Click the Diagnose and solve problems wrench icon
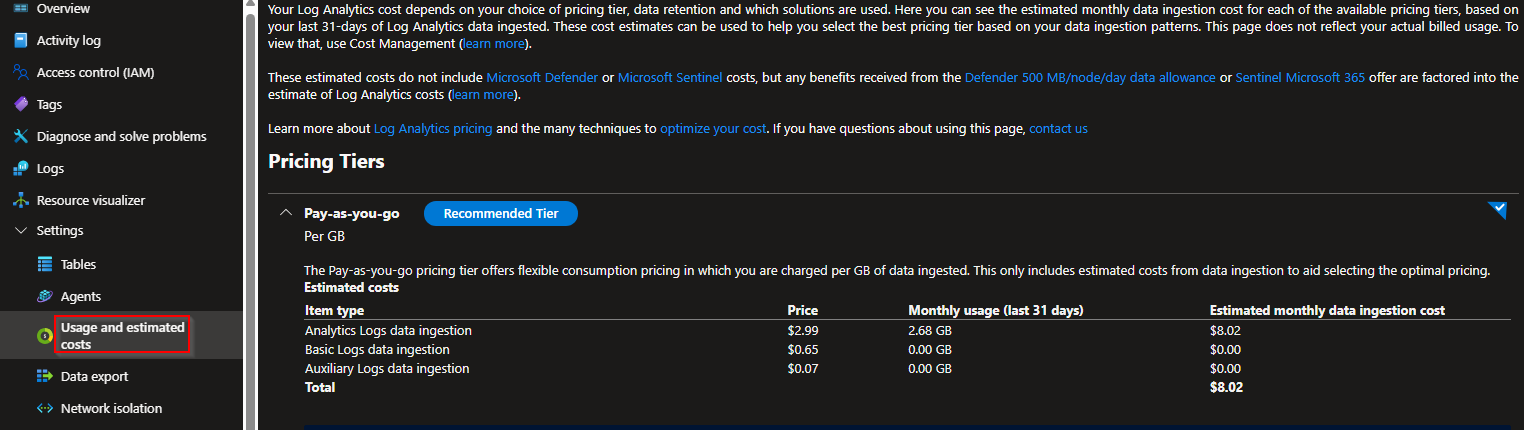The height and width of the screenshot is (430, 1524). tap(20, 137)
